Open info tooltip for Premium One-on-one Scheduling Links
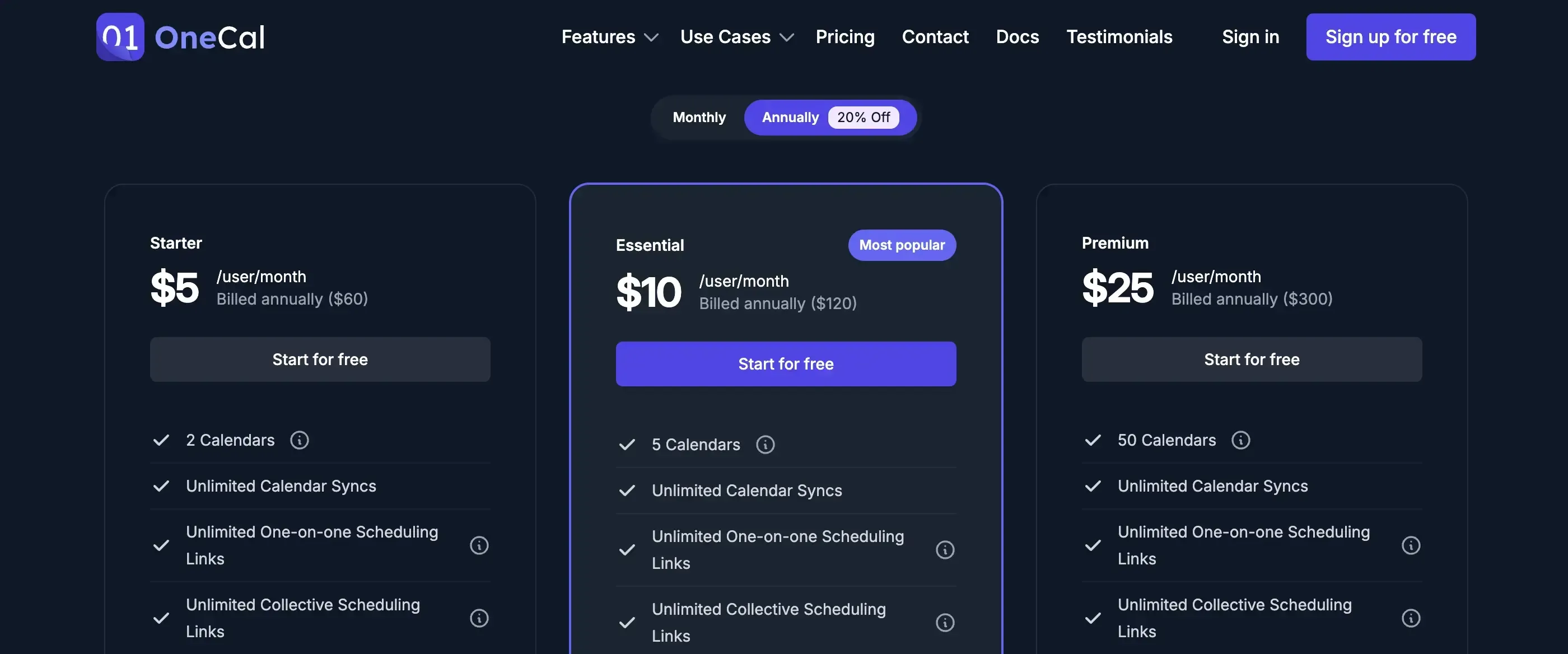Viewport: 1568px width, 654px height. pyautogui.click(x=1412, y=545)
